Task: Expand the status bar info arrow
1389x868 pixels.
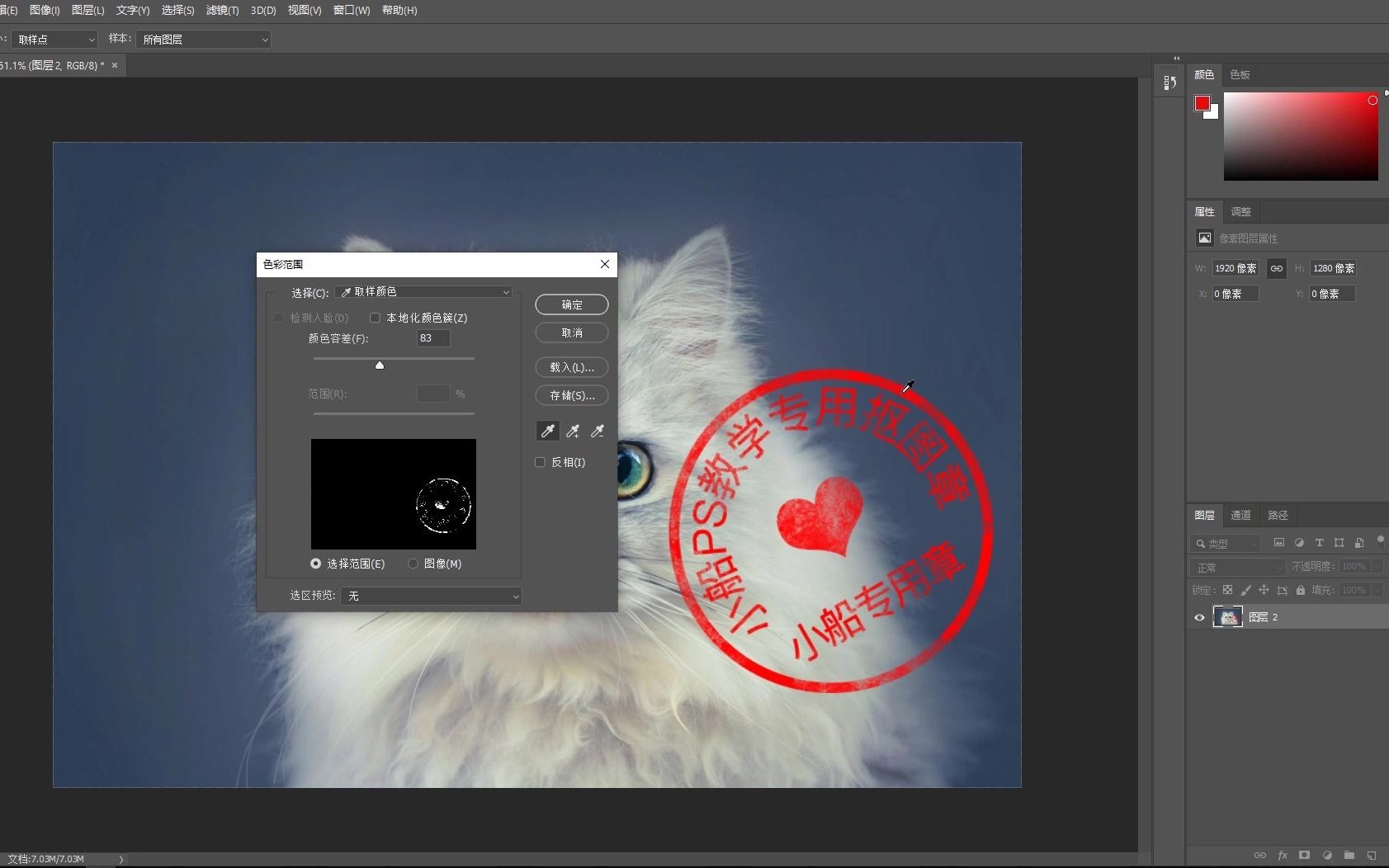Action: [120, 859]
